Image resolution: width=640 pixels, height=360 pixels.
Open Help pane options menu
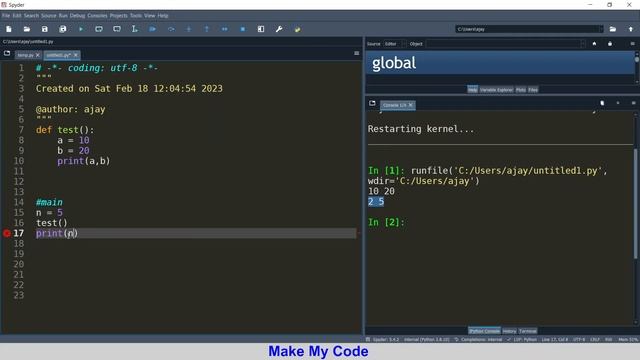pyautogui.click(x=632, y=44)
